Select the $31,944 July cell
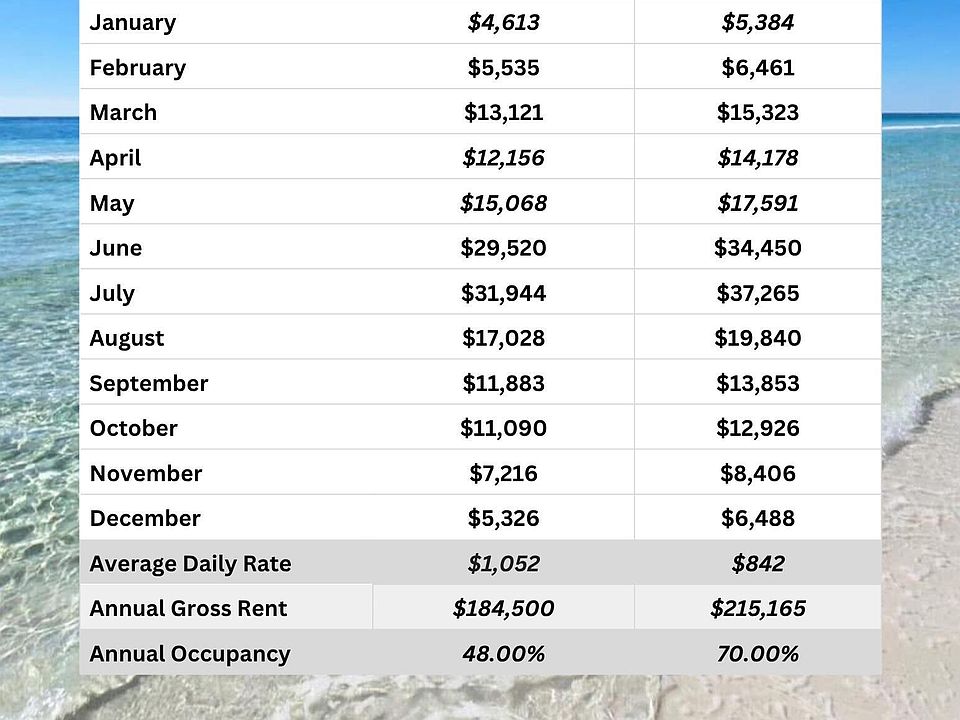Viewport: 960px width, 720px height. pos(503,293)
